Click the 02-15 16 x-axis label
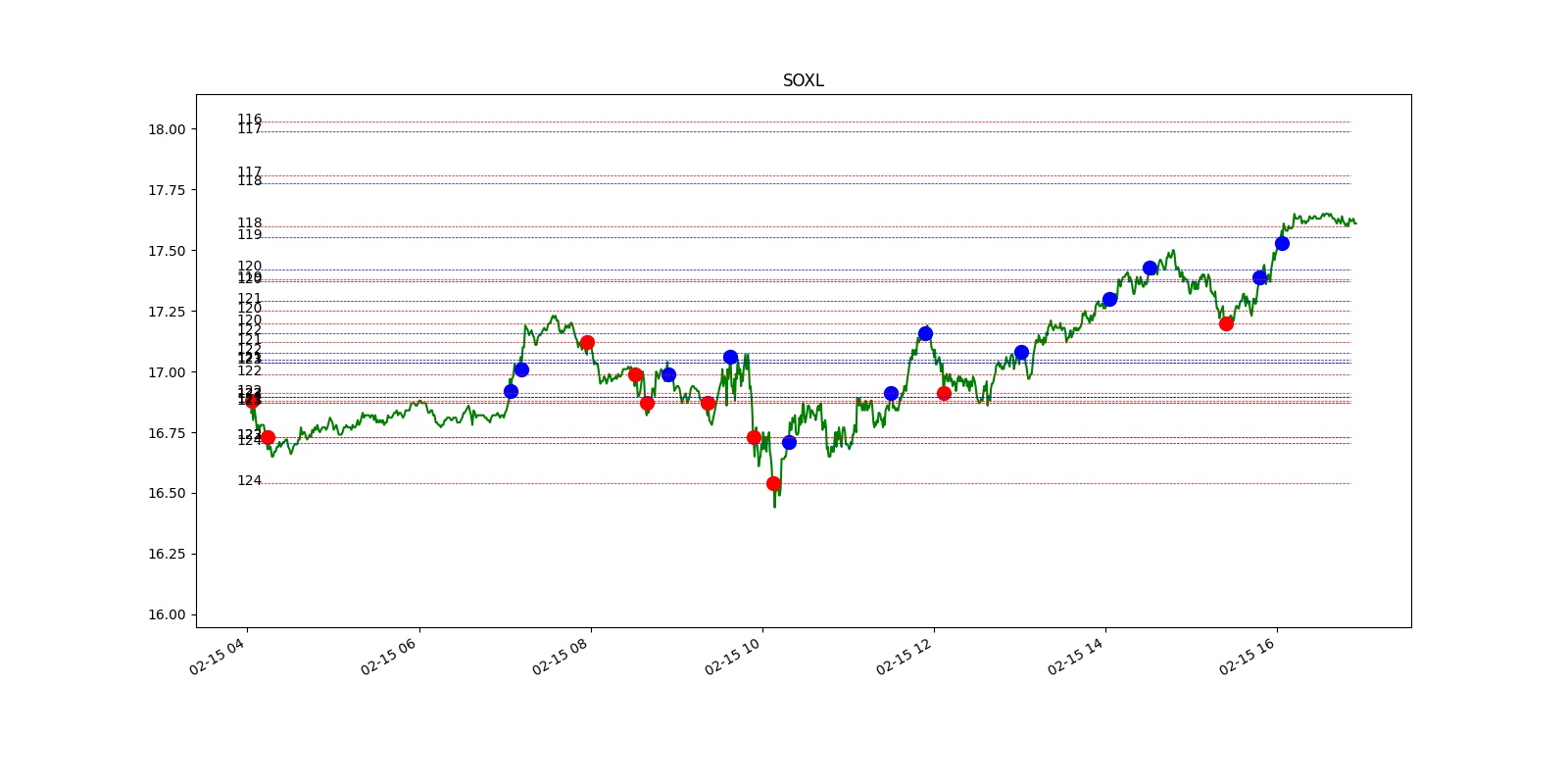Viewport: 1568px width, 784px height. (x=1248, y=656)
